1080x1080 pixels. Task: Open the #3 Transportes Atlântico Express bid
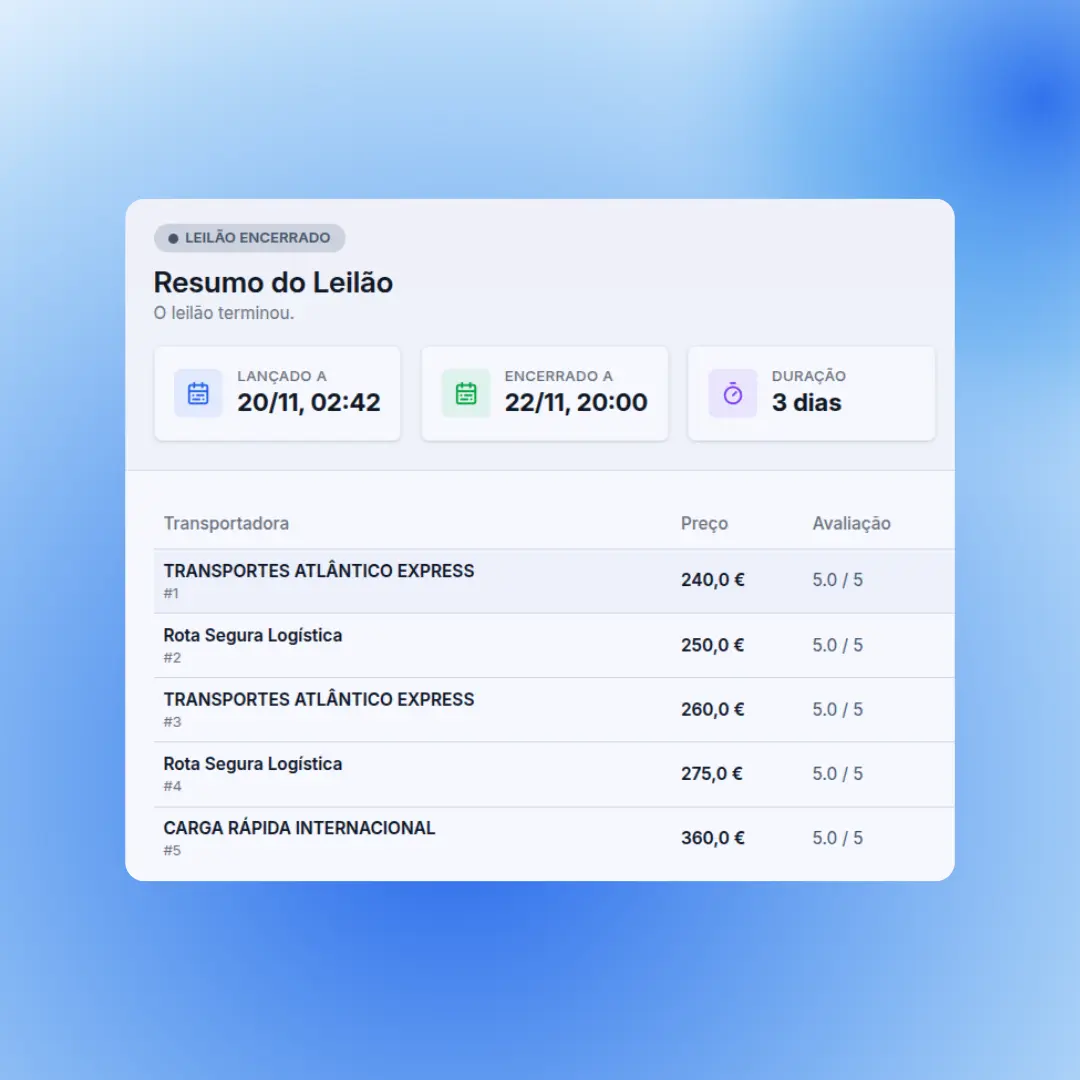point(319,700)
